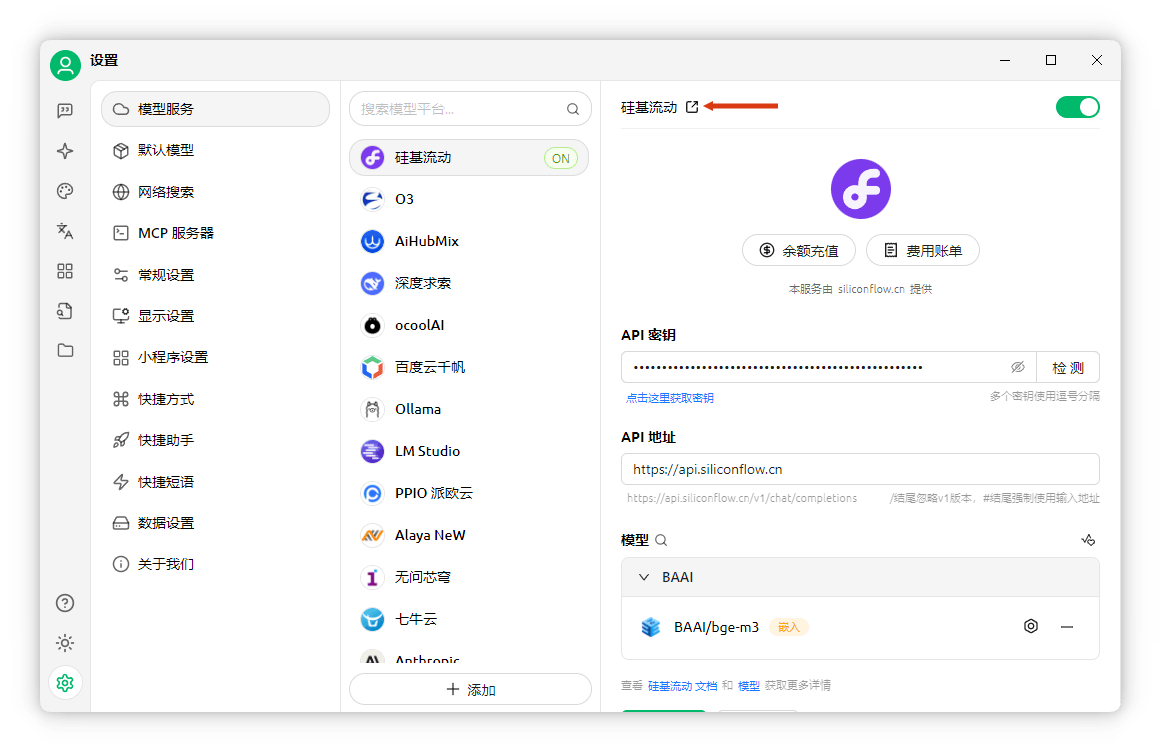Select the 默认模型 settings menu item
Viewport: 1161px width, 752px height.
[215, 150]
